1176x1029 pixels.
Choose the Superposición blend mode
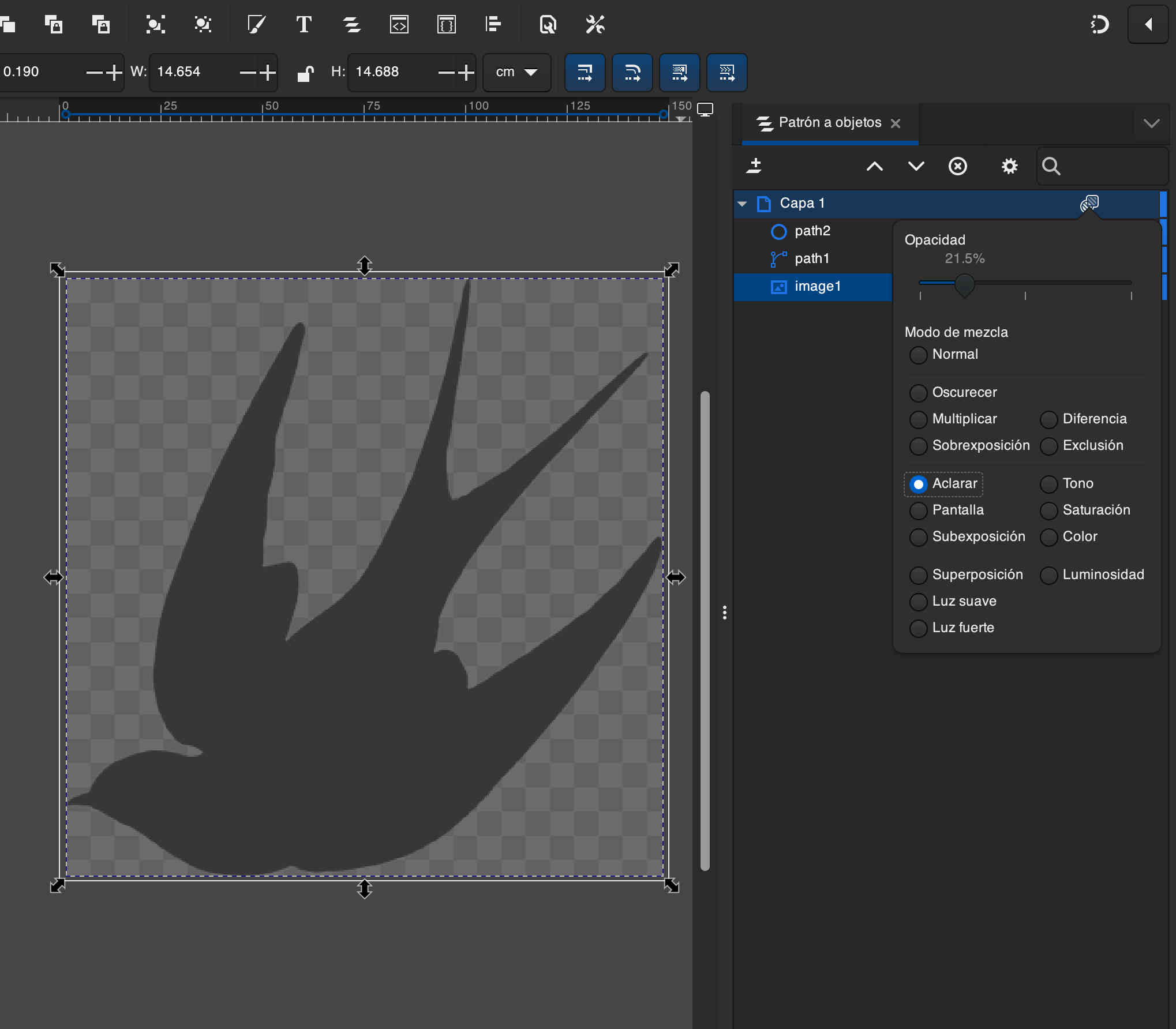[x=967, y=575]
